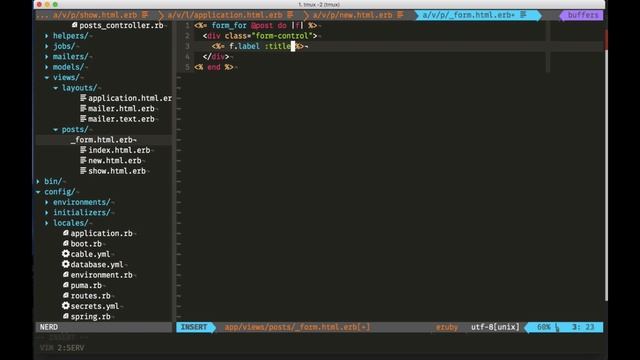The height and width of the screenshot is (360, 640).
Task: Switch to the a/v/p/new.html.erb buffer tab
Action: coord(353,15)
